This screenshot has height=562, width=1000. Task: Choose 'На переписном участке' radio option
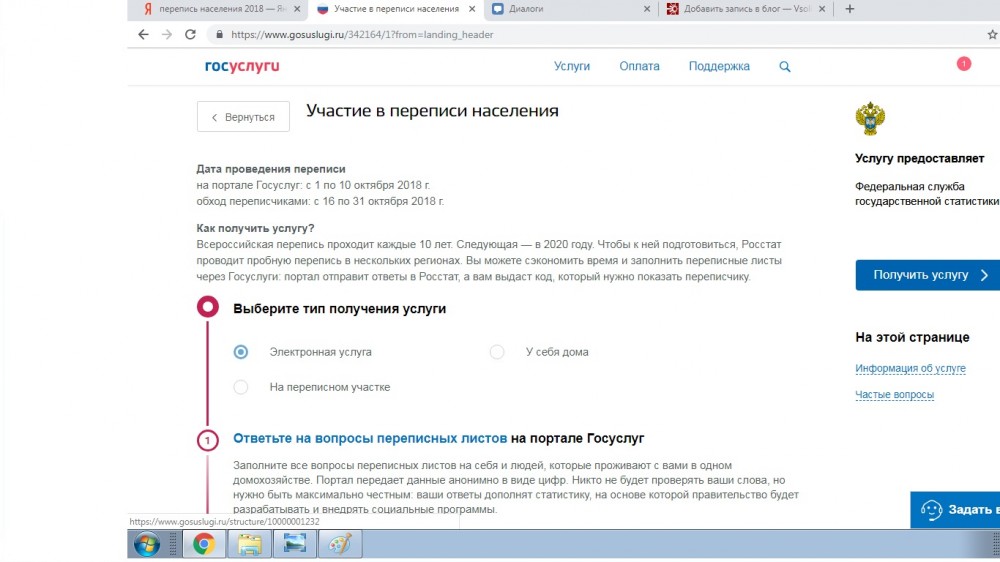pyautogui.click(x=241, y=387)
